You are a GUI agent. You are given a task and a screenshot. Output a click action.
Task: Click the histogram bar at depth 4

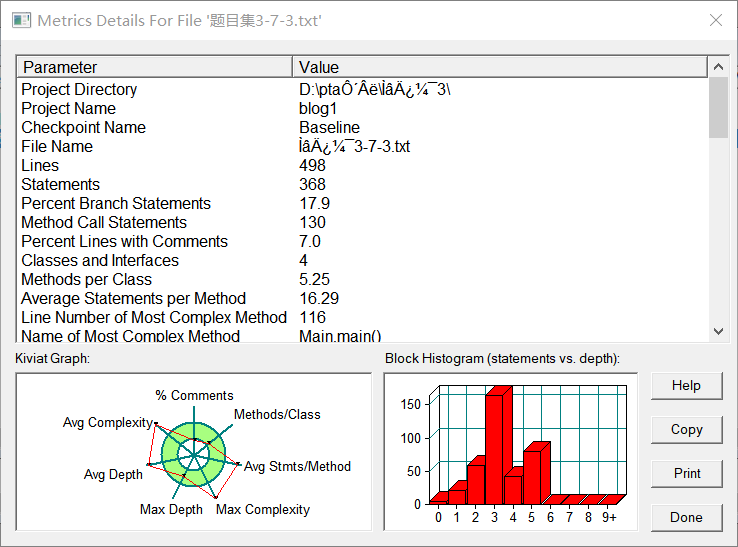pos(513,490)
